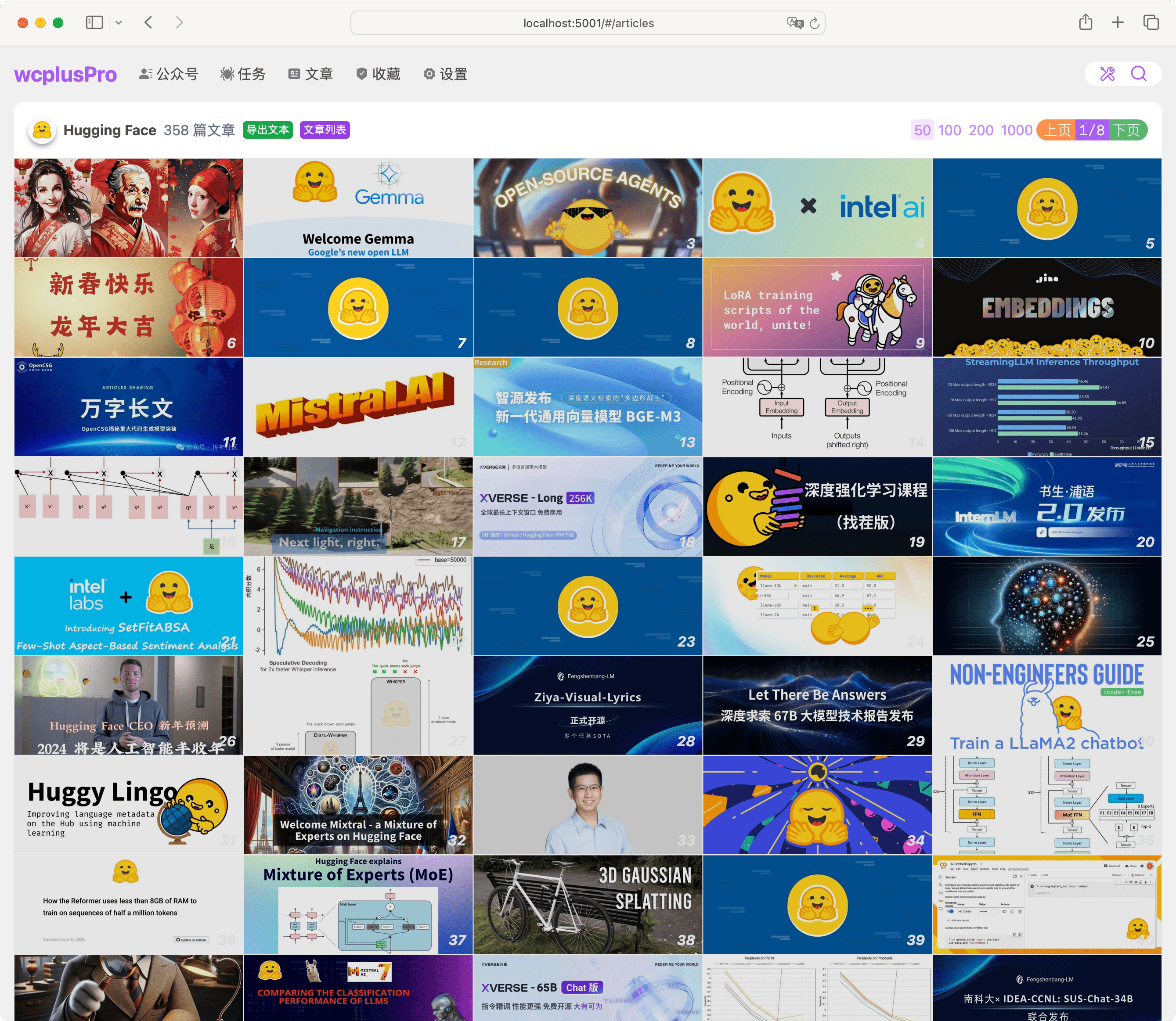Set page size to 50
The width and height of the screenshot is (1176, 1021).
pyautogui.click(x=922, y=130)
